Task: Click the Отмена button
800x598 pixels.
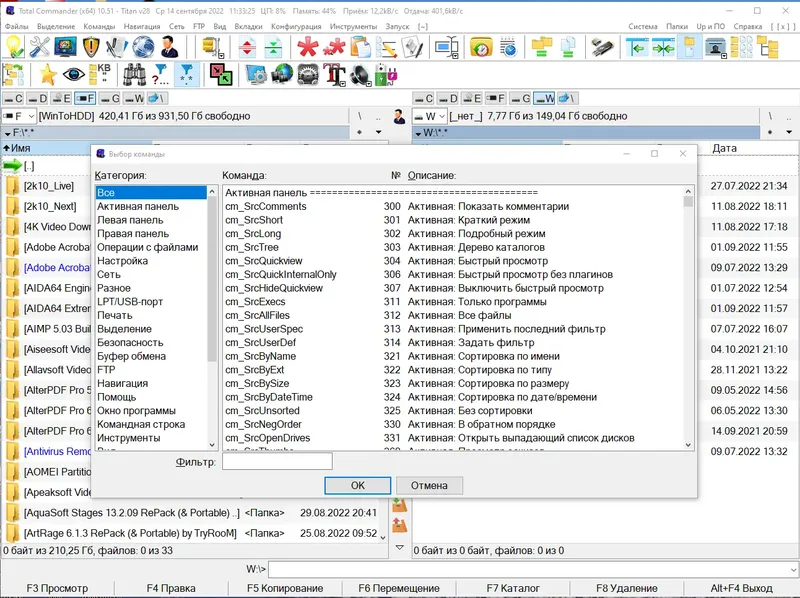Action: tap(429, 485)
